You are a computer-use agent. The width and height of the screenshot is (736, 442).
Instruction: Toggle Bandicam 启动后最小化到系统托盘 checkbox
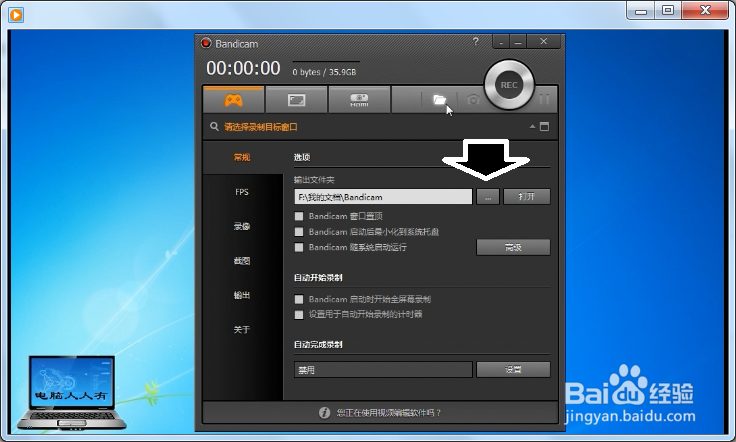[299, 232]
